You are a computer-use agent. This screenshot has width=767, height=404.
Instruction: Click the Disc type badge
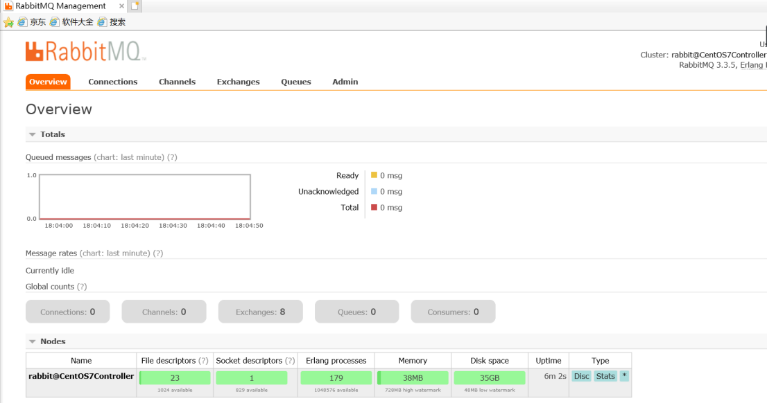(582, 376)
